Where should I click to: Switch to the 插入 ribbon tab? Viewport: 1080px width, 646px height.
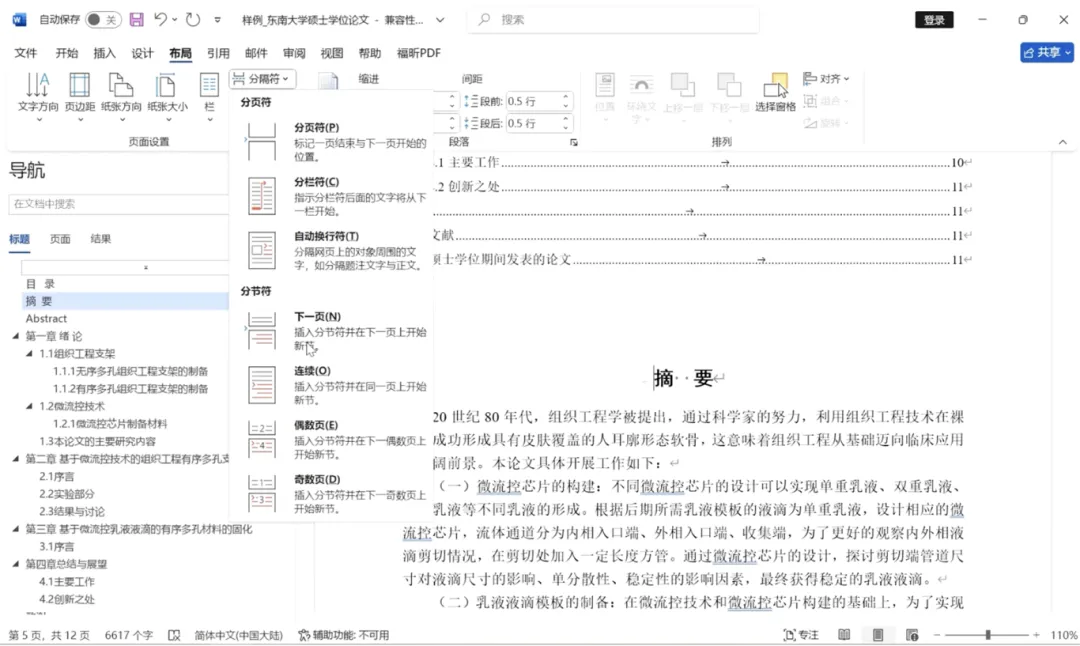tap(105, 53)
